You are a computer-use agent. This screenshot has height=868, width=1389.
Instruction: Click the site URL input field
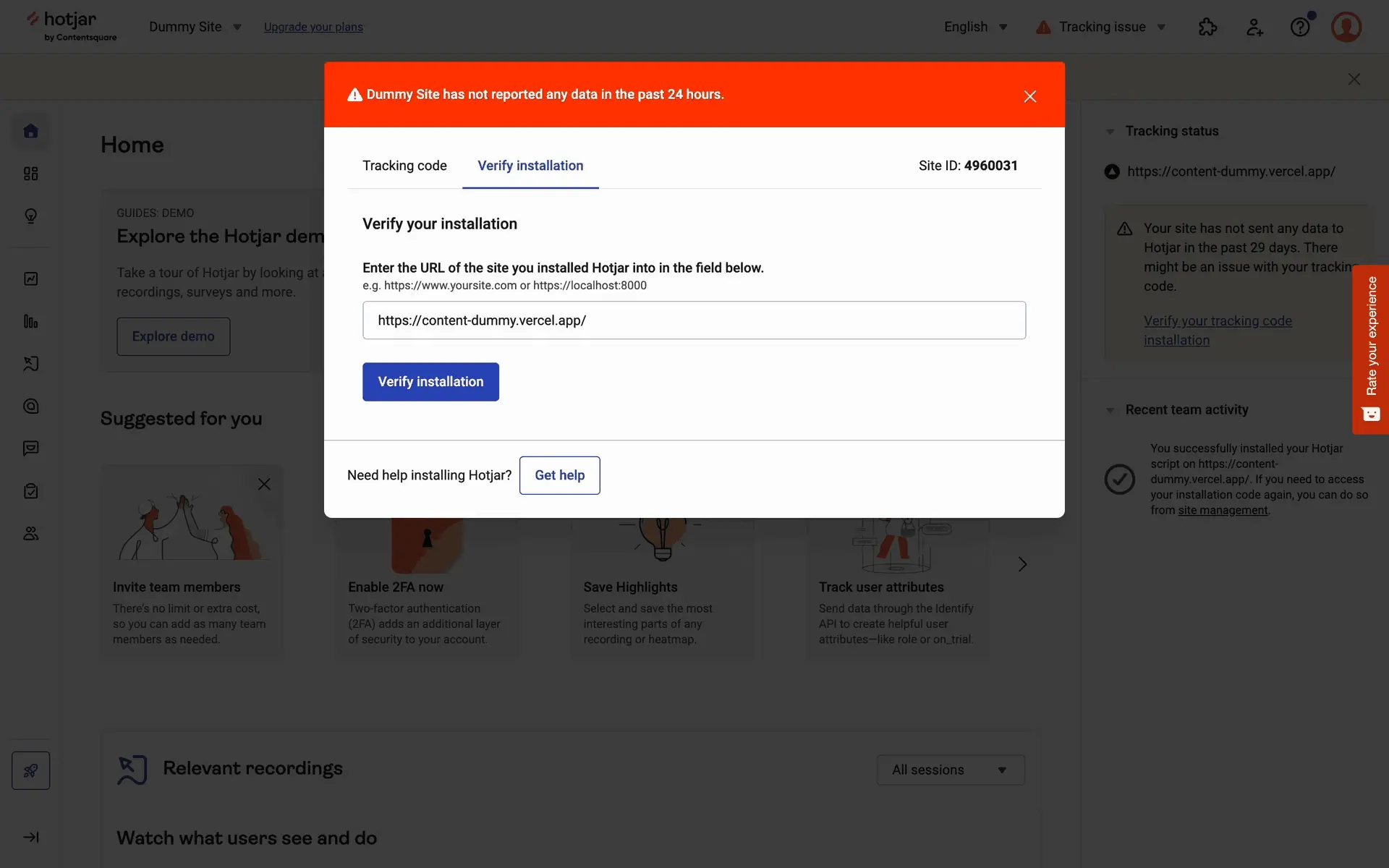point(694,320)
